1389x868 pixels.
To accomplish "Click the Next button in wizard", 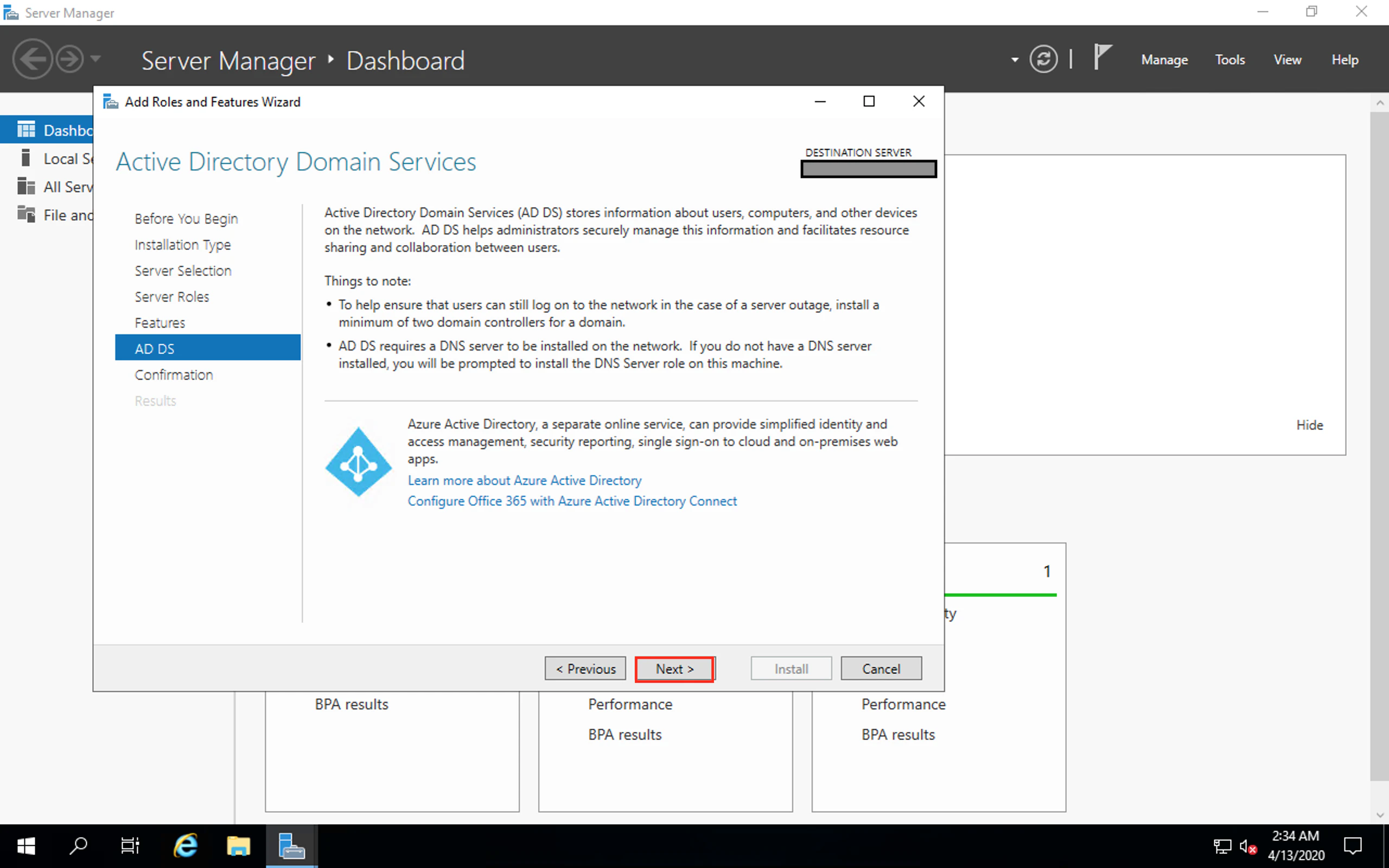I will 674,669.
